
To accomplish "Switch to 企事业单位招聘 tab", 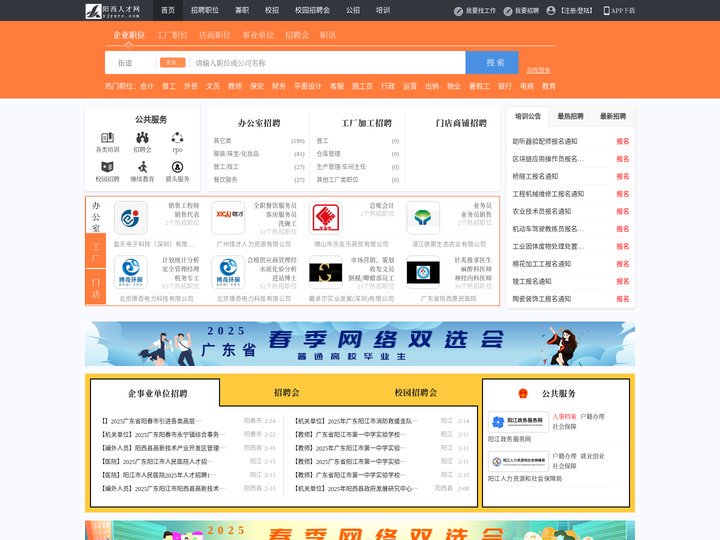I will click(158, 394).
